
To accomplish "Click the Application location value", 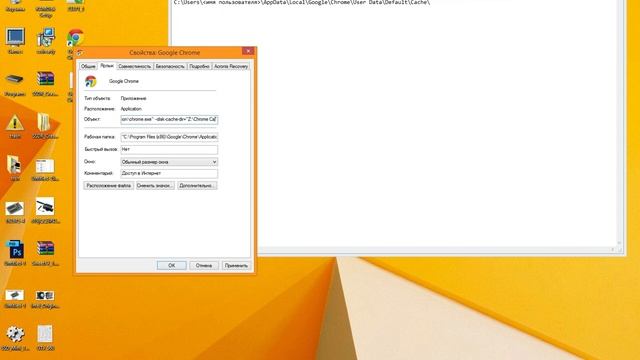I will 131,109.
